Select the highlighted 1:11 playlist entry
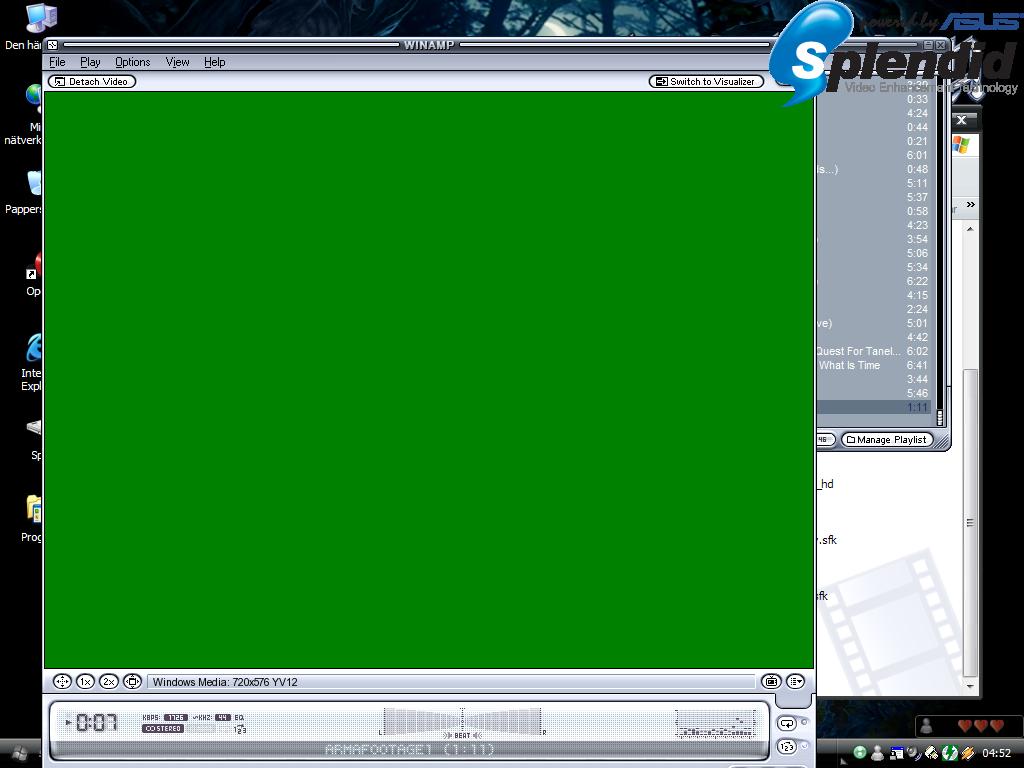 [x=874, y=408]
